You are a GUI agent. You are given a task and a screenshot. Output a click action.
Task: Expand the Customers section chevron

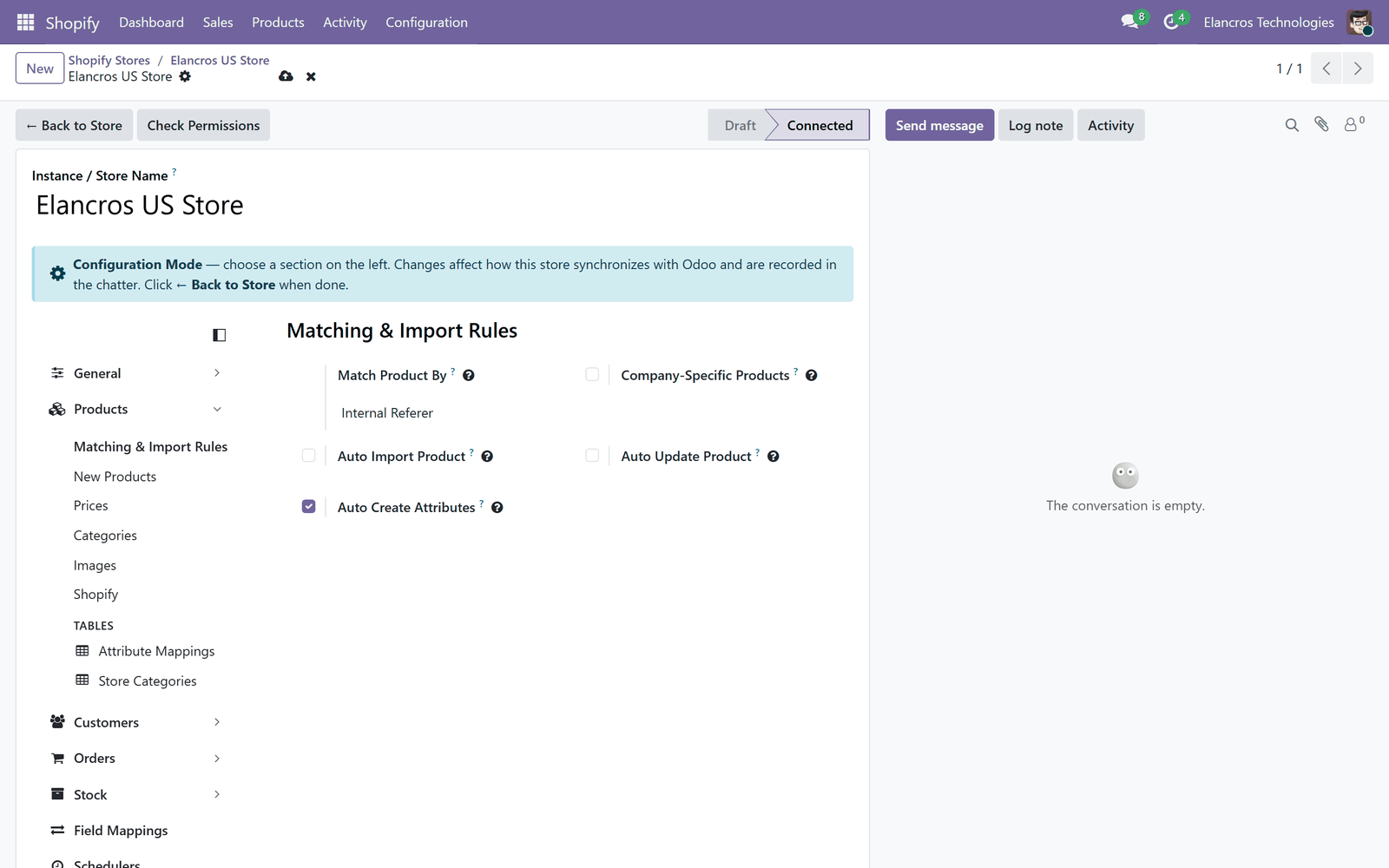point(217,722)
